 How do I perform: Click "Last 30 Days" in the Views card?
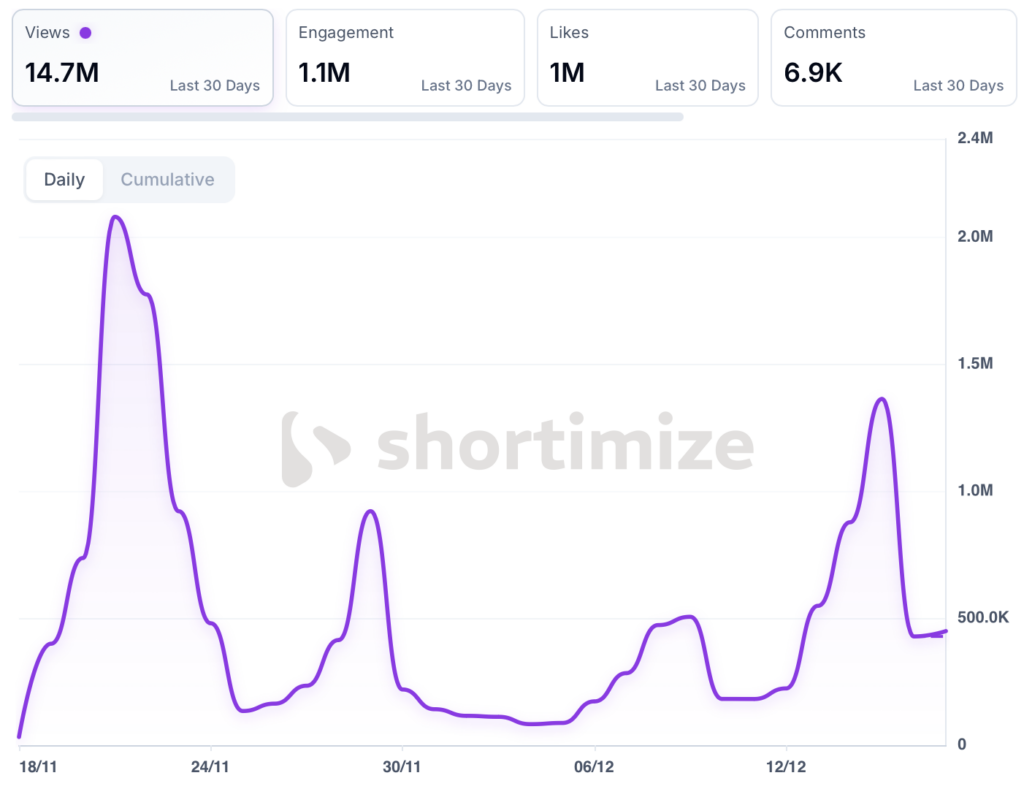(214, 86)
